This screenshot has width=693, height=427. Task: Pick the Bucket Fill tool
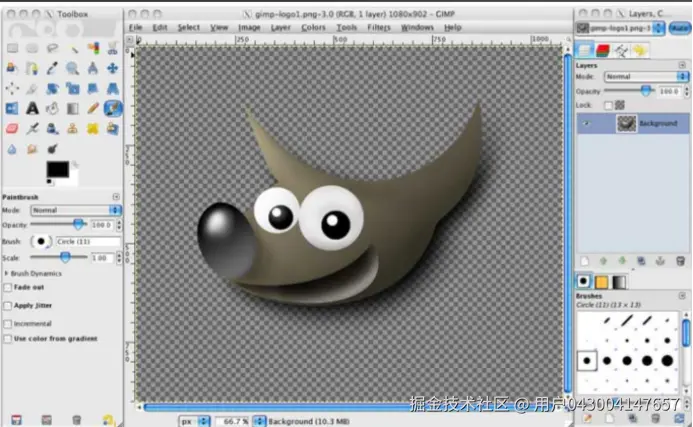coord(52,108)
